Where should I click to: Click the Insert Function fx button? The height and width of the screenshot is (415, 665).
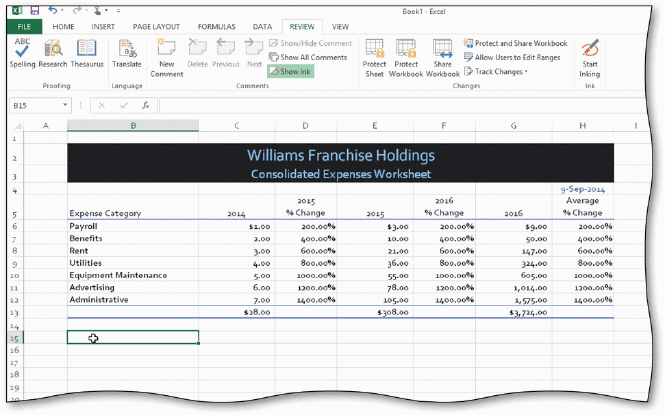(145, 105)
